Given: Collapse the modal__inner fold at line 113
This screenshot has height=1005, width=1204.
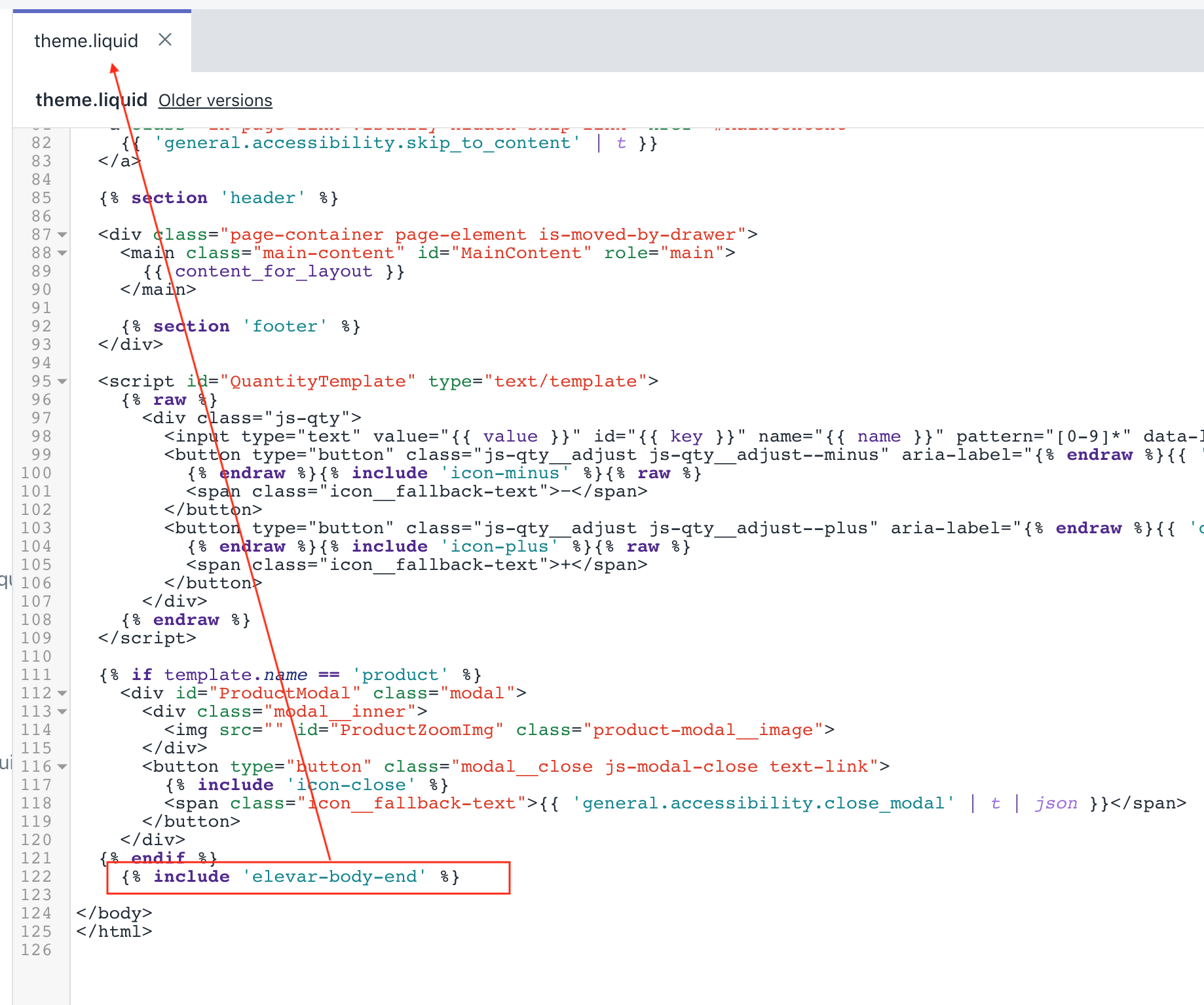Looking at the screenshot, I should tap(62, 711).
